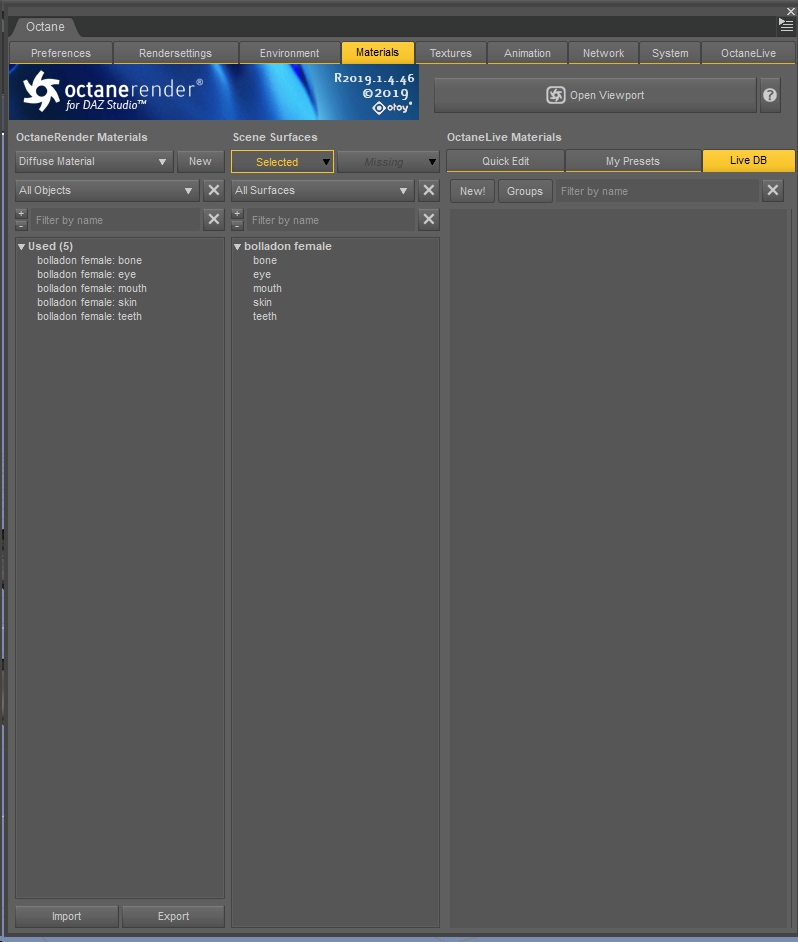Select the teeth surface
This screenshot has height=942, width=798.
pyautogui.click(x=265, y=316)
